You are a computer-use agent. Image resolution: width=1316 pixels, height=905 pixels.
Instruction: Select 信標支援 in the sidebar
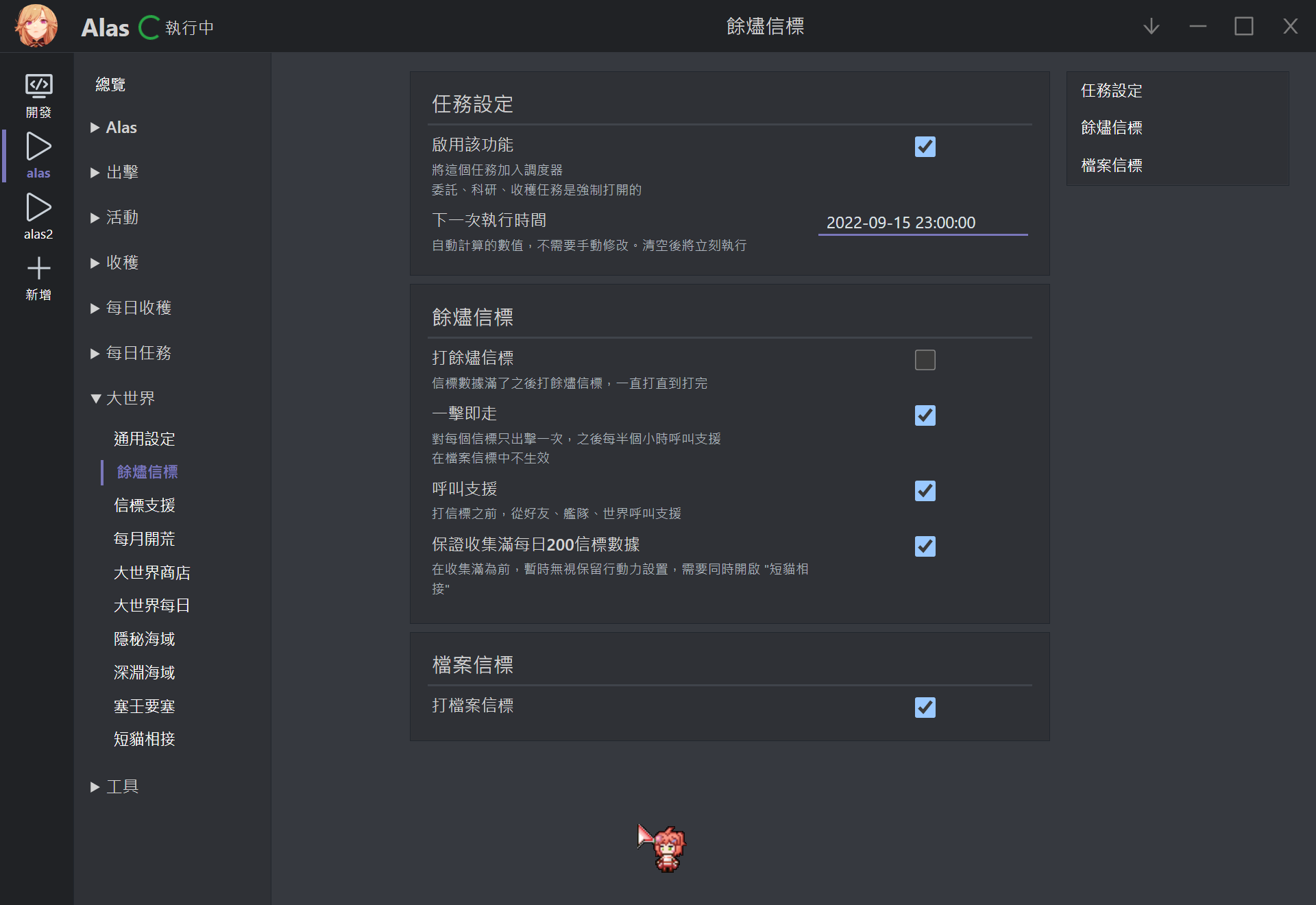coord(145,505)
